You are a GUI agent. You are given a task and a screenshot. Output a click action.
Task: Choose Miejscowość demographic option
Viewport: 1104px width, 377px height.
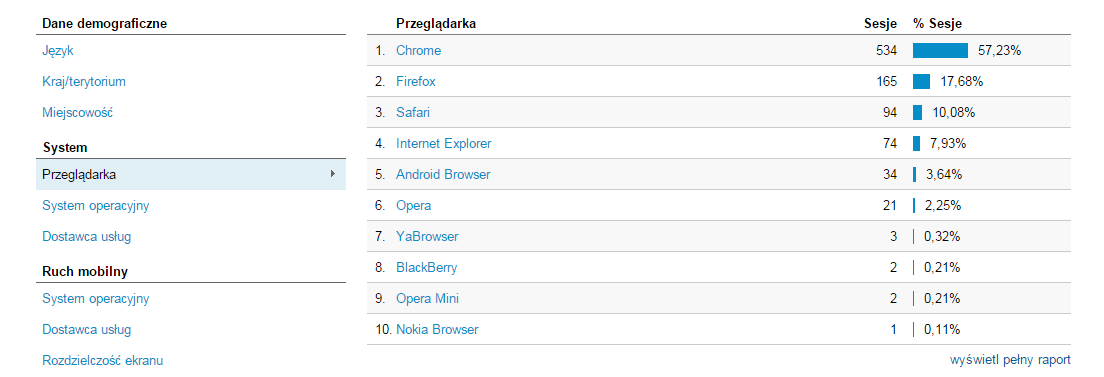pyautogui.click(x=77, y=113)
